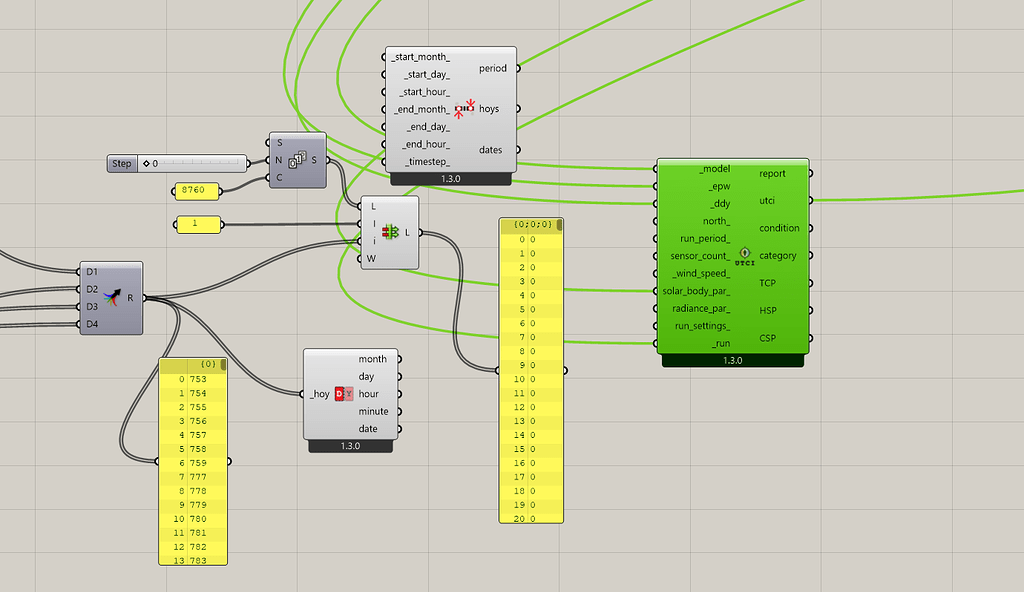Click the C input on Series component

click(x=279, y=178)
